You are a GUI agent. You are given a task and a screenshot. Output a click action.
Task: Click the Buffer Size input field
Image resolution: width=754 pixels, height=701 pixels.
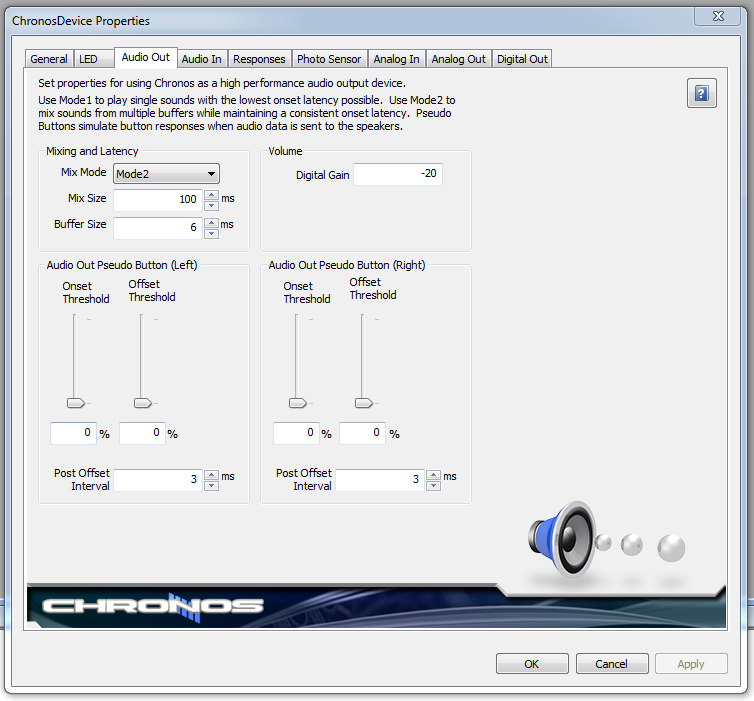coord(158,227)
